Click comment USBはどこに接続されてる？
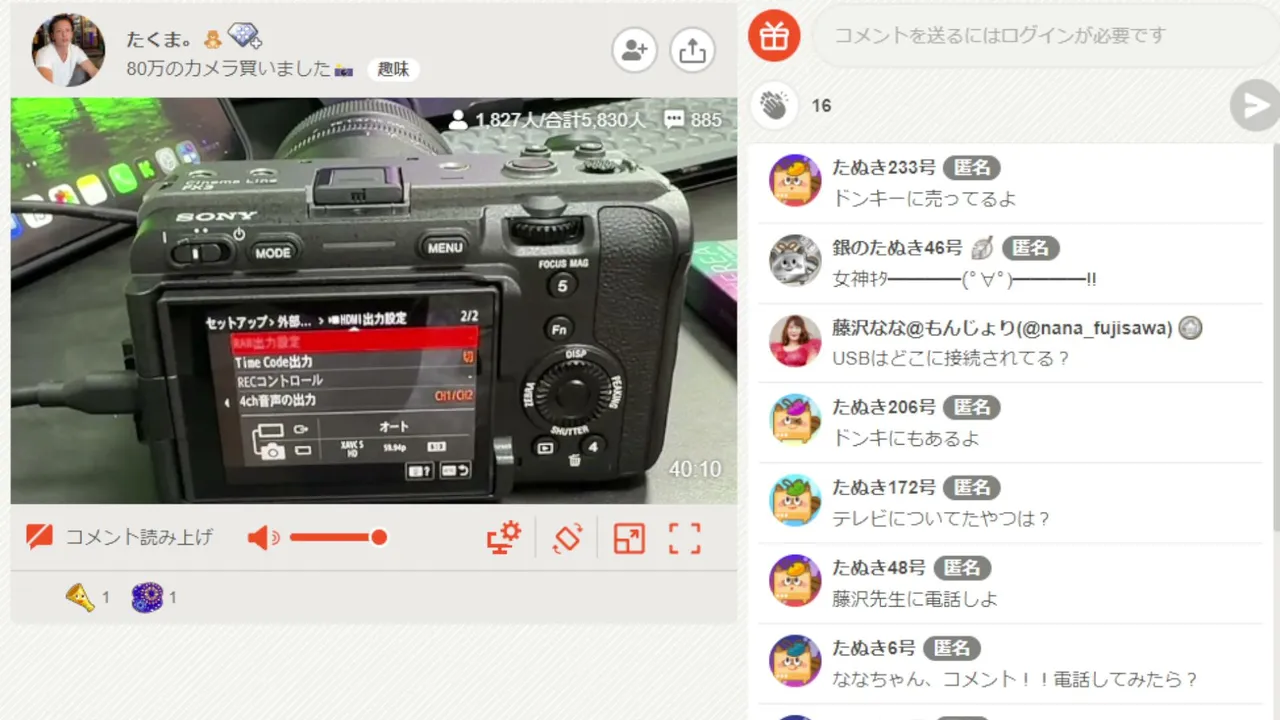 coord(952,358)
